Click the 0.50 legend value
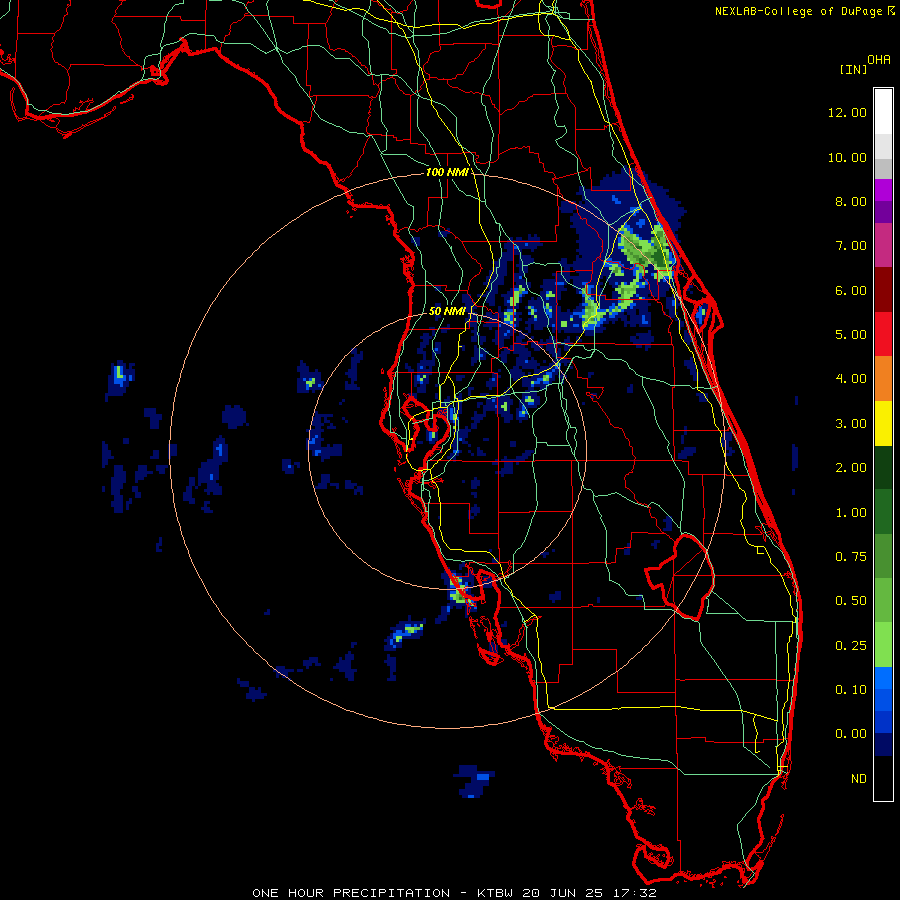 pyautogui.click(x=851, y=601)
